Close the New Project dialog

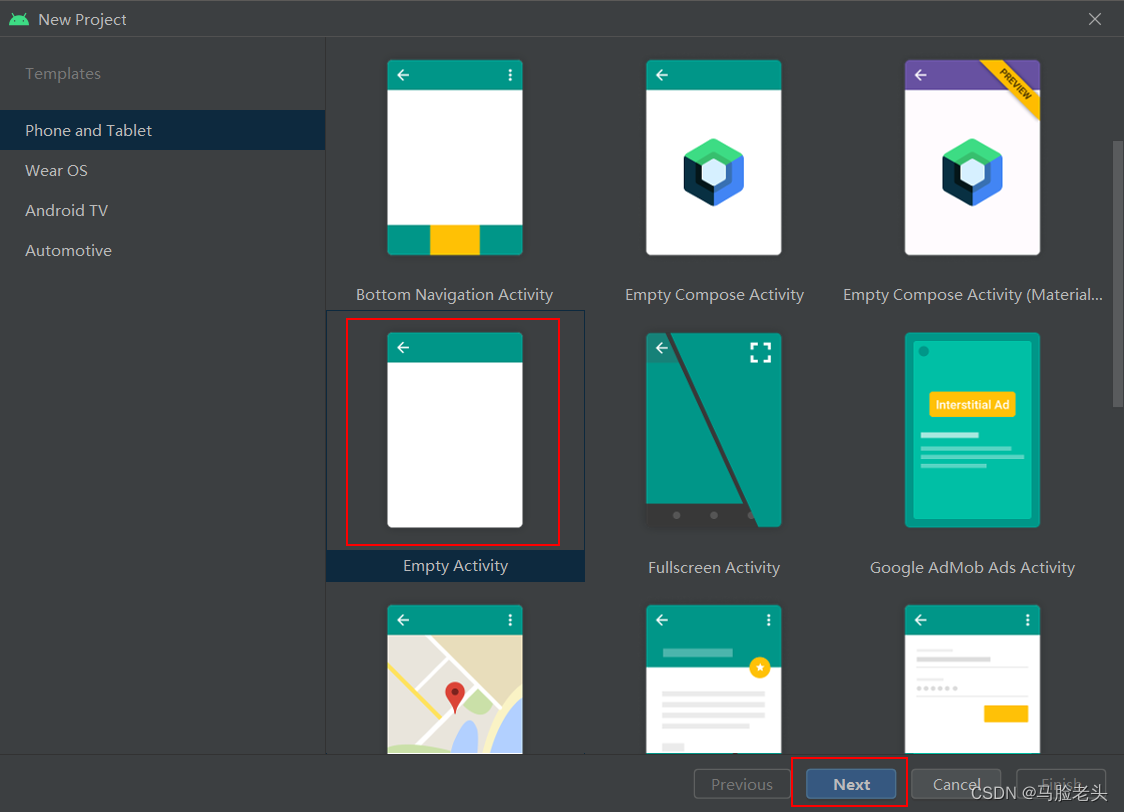(x=1095, y=19)
